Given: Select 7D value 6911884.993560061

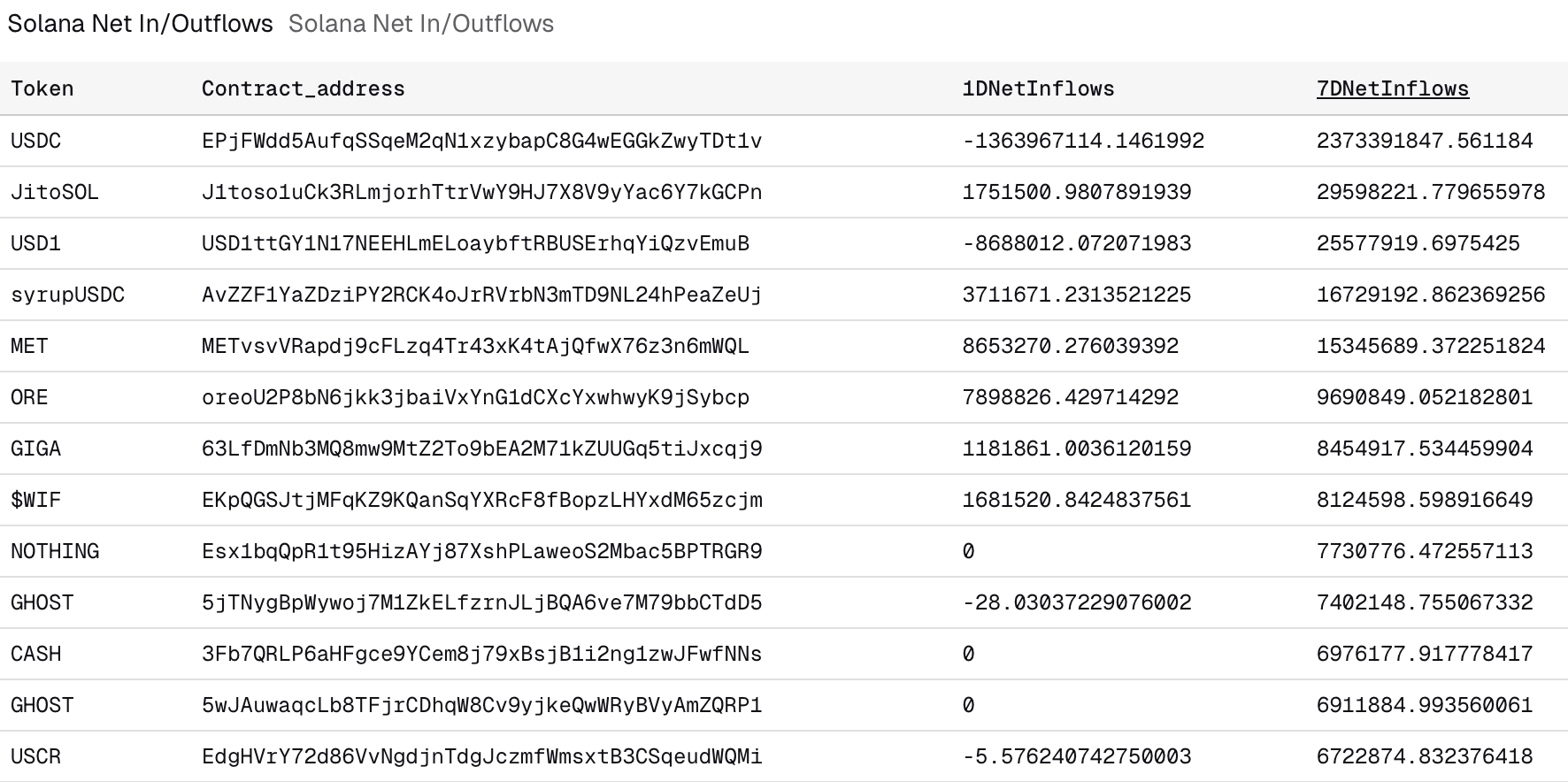Looking at the screenshot, I should click(1425, 705).
